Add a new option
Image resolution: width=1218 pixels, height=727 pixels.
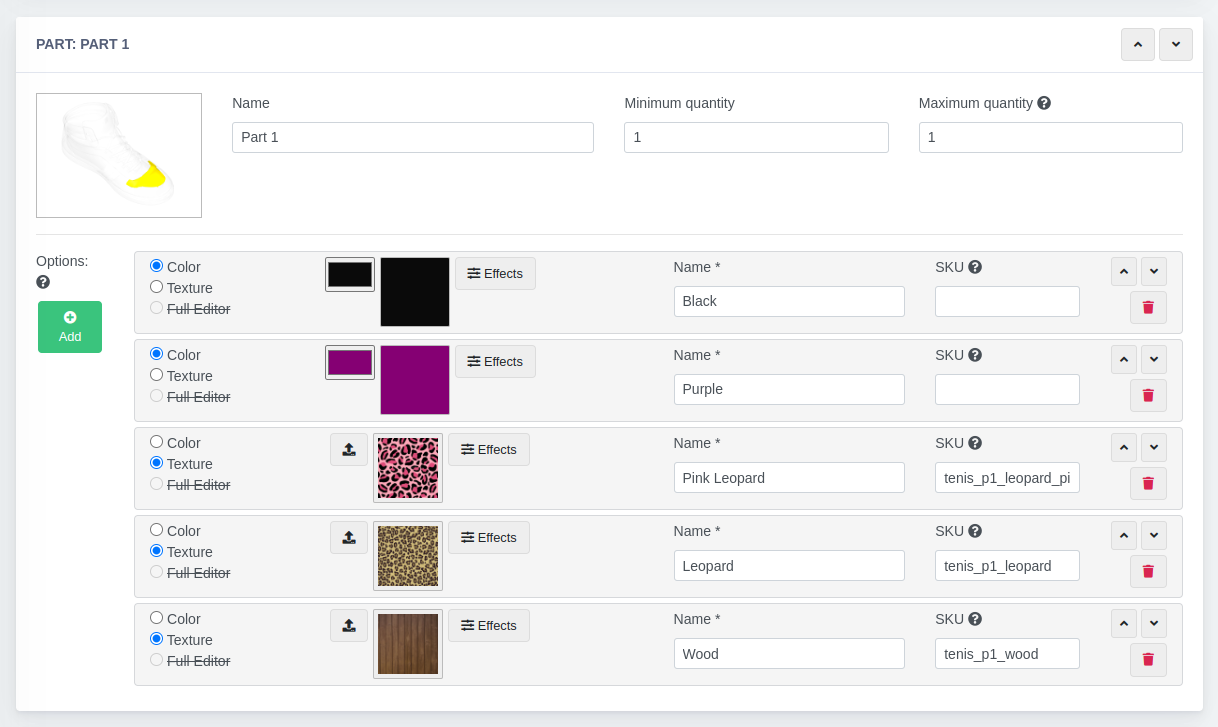[x=70, y=327]
